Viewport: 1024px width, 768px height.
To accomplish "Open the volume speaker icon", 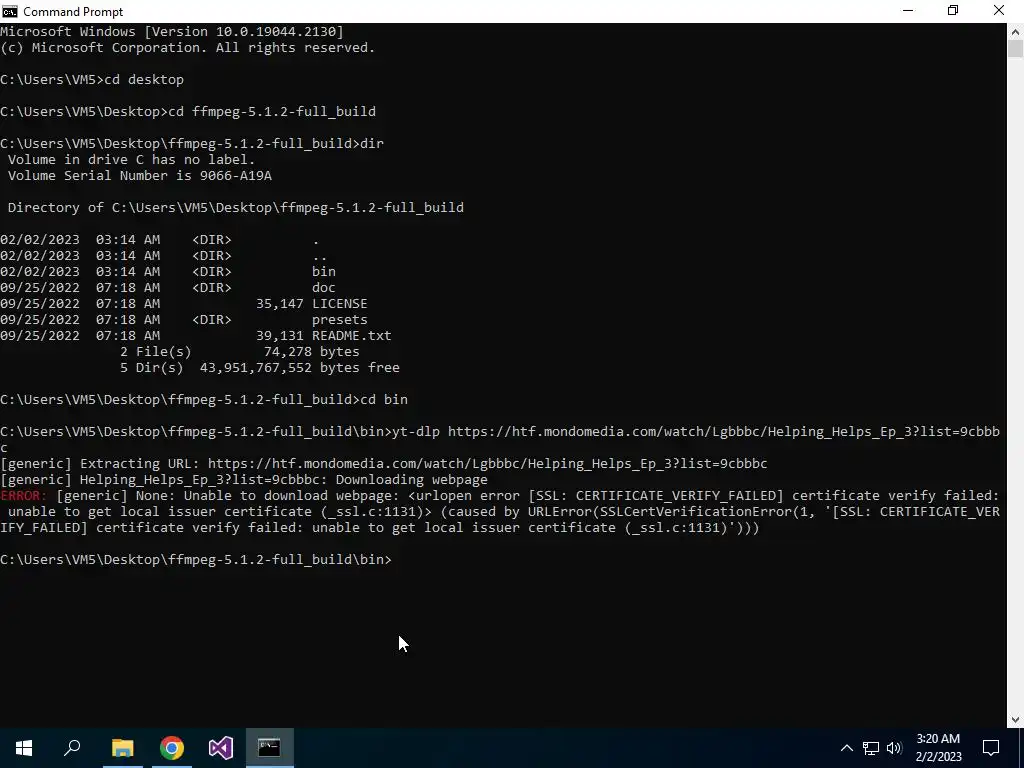I will [x=894, y=748].
